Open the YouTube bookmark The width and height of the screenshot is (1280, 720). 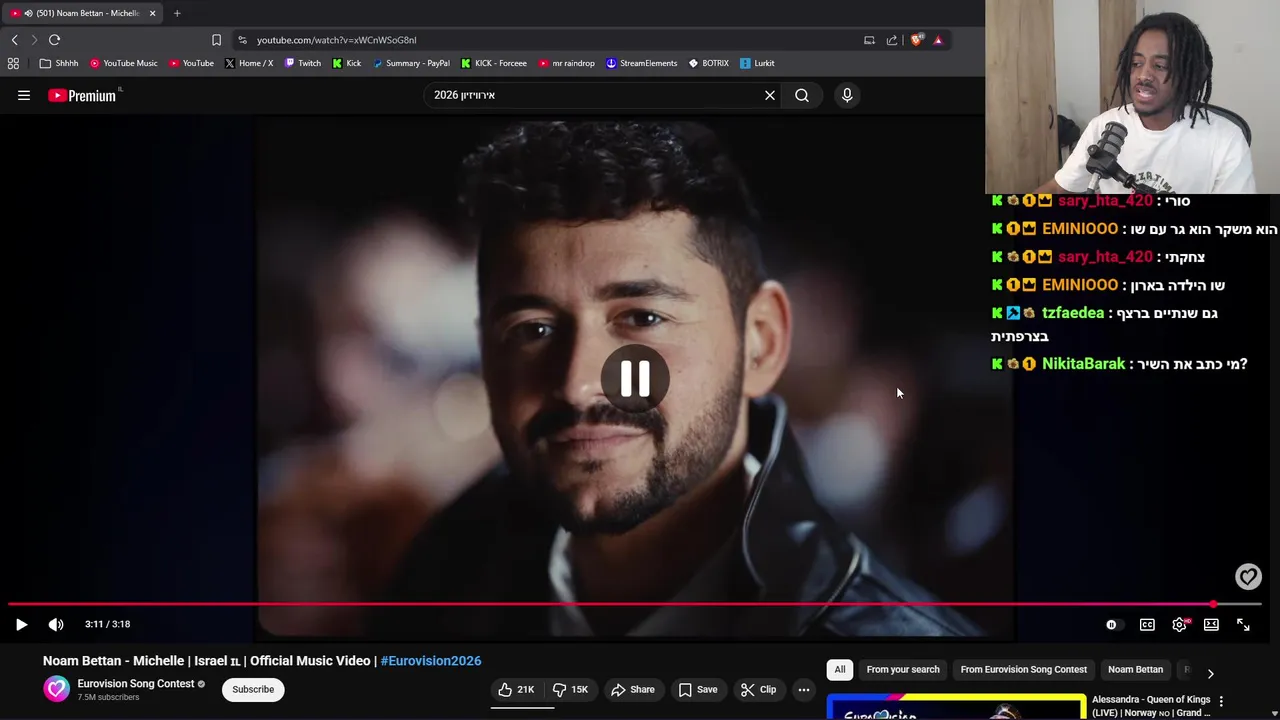[191, 63]
